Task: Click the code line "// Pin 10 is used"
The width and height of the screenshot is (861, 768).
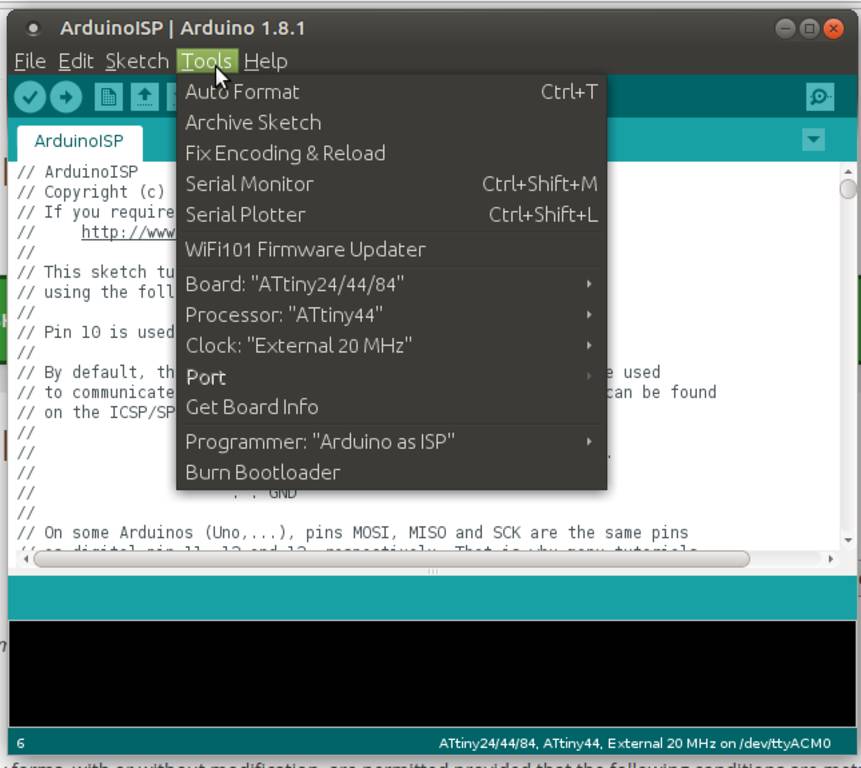Action: (x=96, y=332)
